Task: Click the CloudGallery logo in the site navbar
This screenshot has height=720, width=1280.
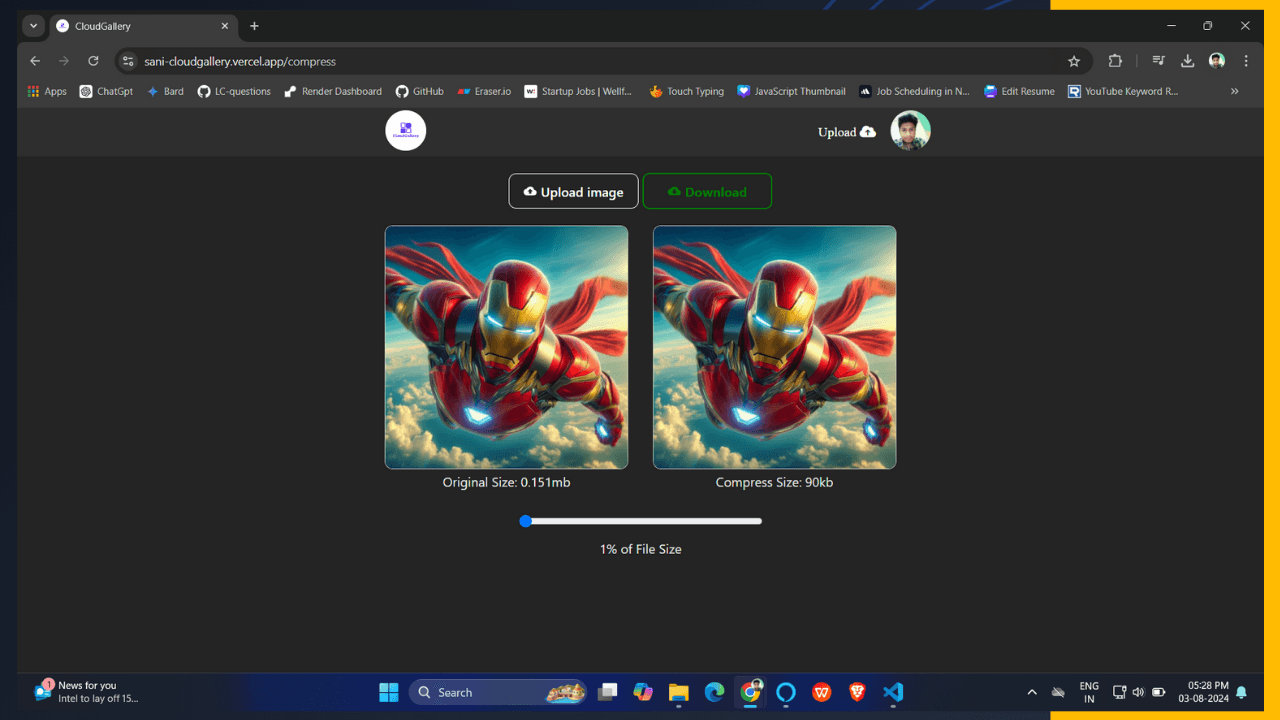Action: point(405,130)
